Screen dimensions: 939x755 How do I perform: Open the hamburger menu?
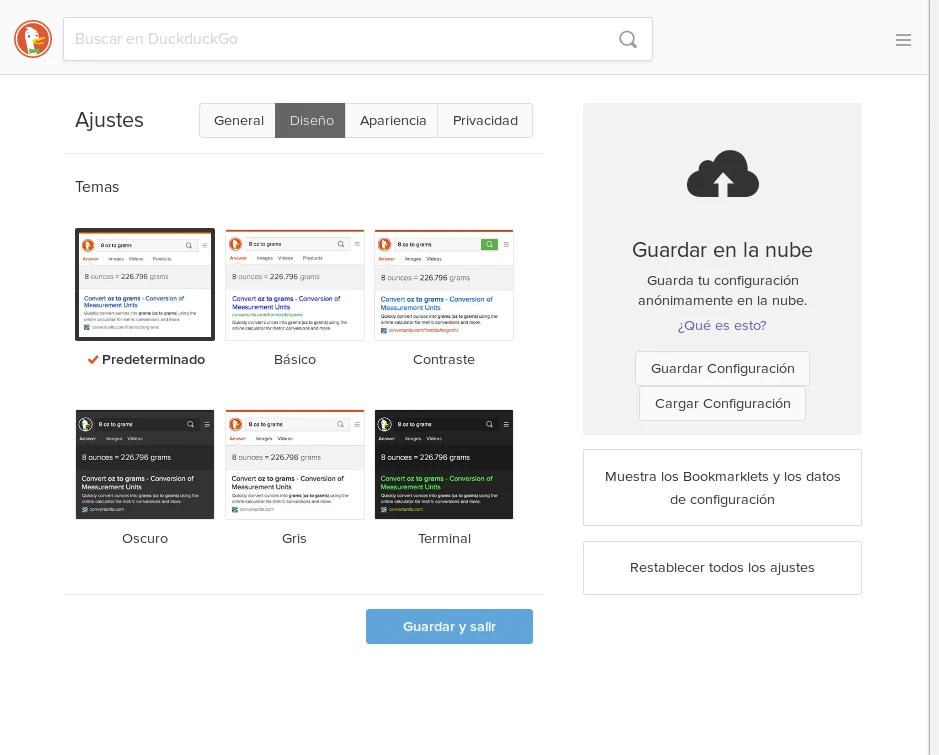coord(903,40)
